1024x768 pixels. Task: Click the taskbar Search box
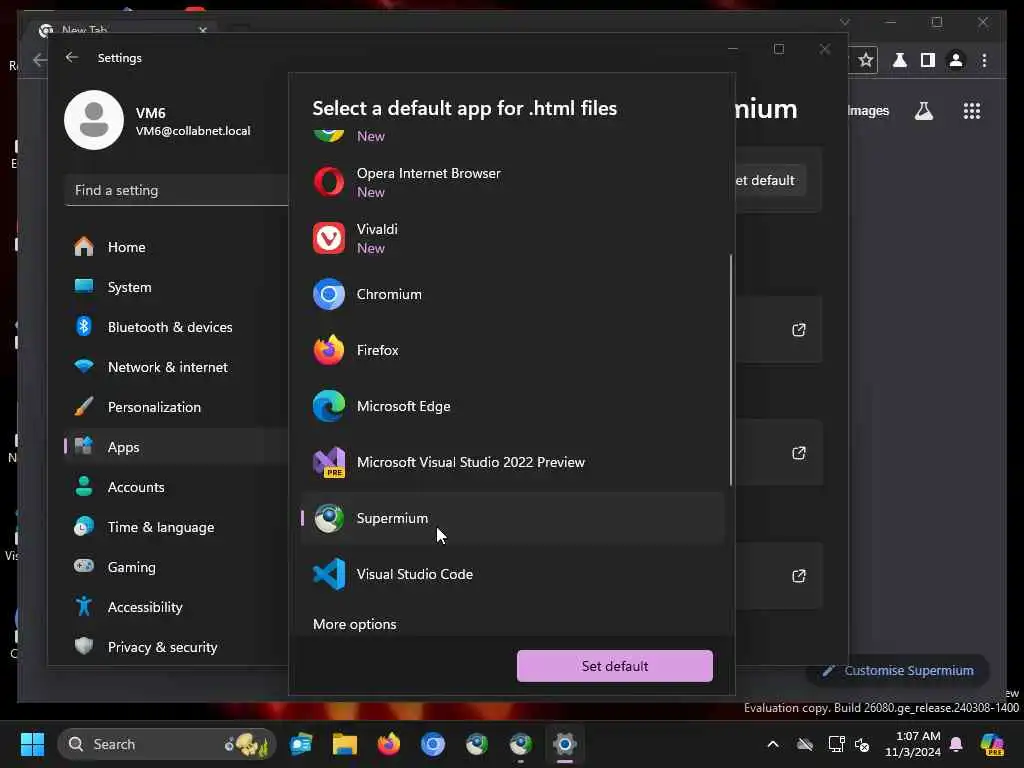click(x=167, y=744)
